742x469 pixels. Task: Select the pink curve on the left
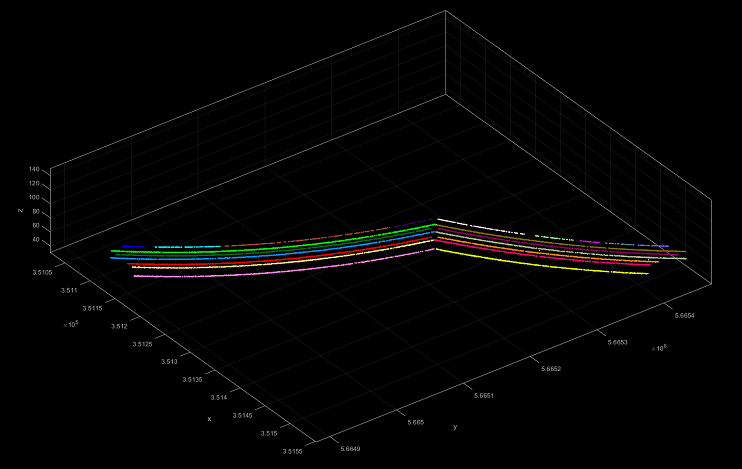250,273
